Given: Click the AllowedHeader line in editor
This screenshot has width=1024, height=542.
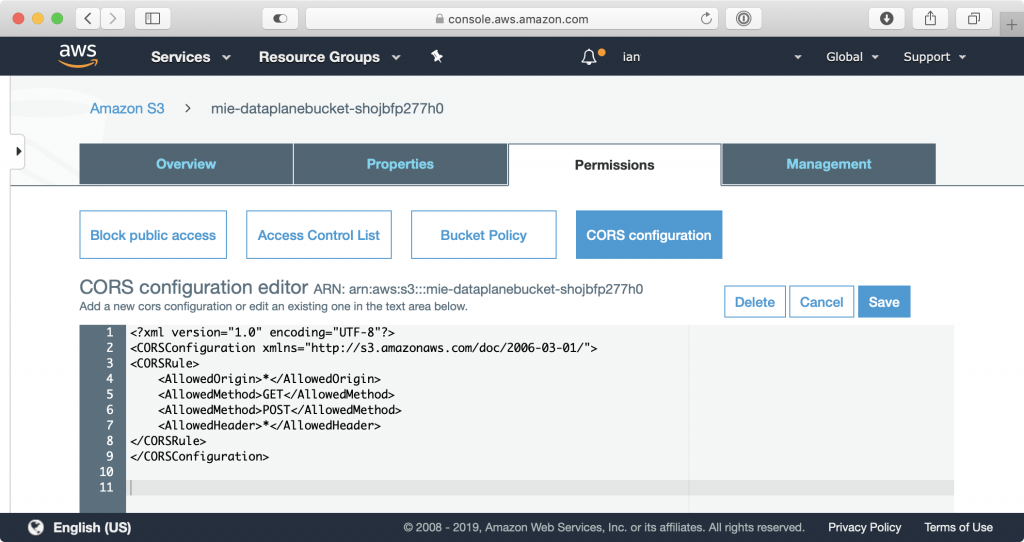Looking at the screenshot, I should click(269, 426).
